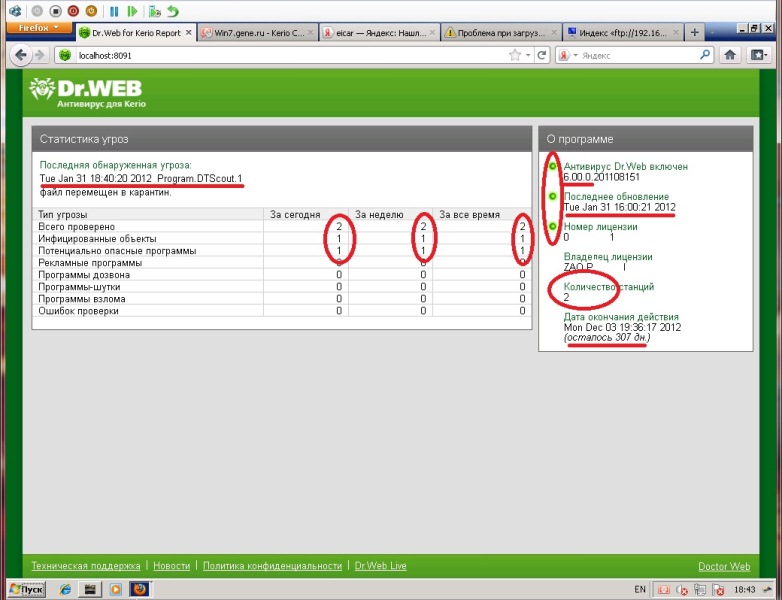Screen dimensions: 782x600
Task: Open the Политика конфиденциальности link
Action: (272, 566)
